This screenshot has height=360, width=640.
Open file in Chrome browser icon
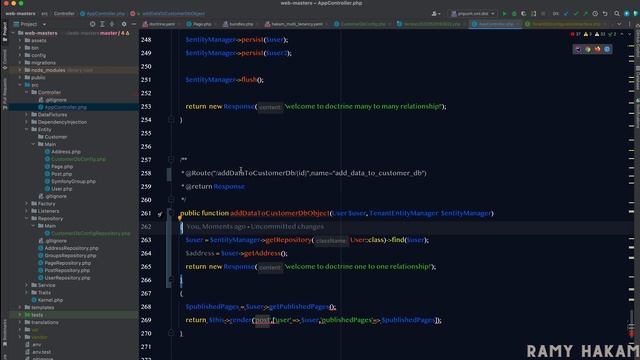coord(588,49)
